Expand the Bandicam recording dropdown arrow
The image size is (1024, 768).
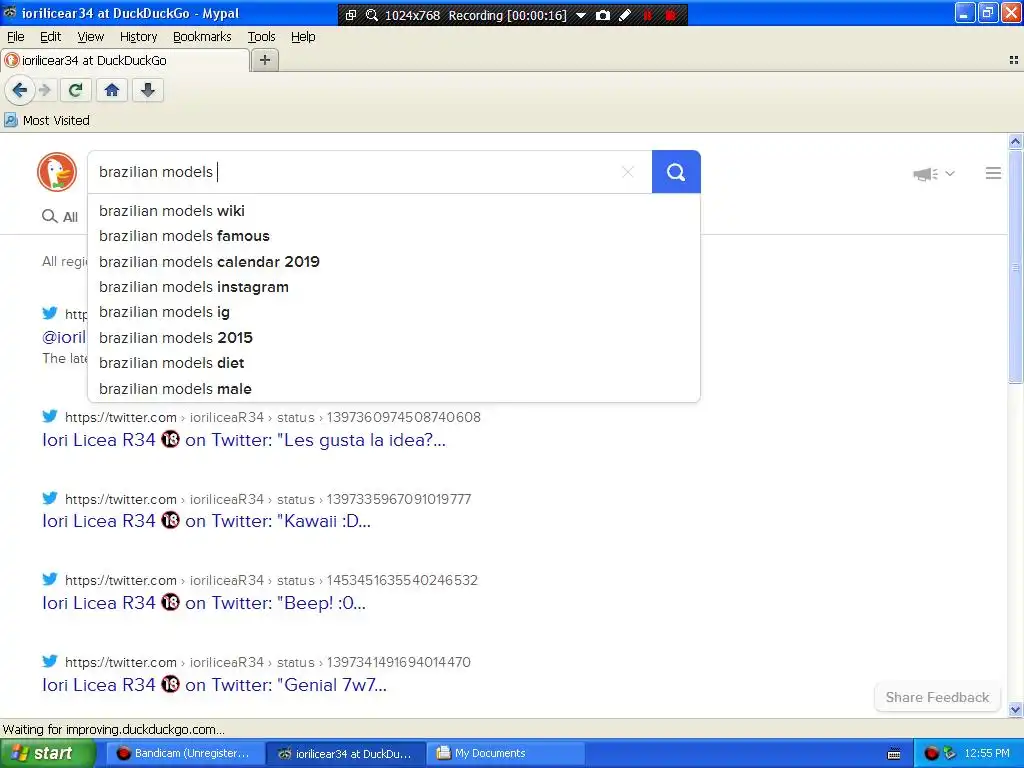tap(581, 15)
